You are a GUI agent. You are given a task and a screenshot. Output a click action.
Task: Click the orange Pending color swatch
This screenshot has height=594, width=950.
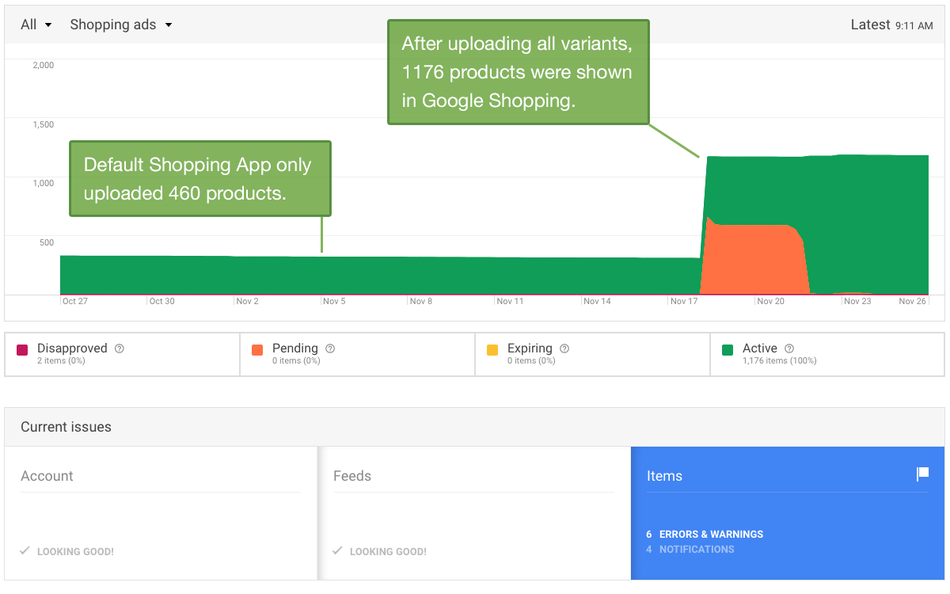pyautogui.click(x=257, y=350)
